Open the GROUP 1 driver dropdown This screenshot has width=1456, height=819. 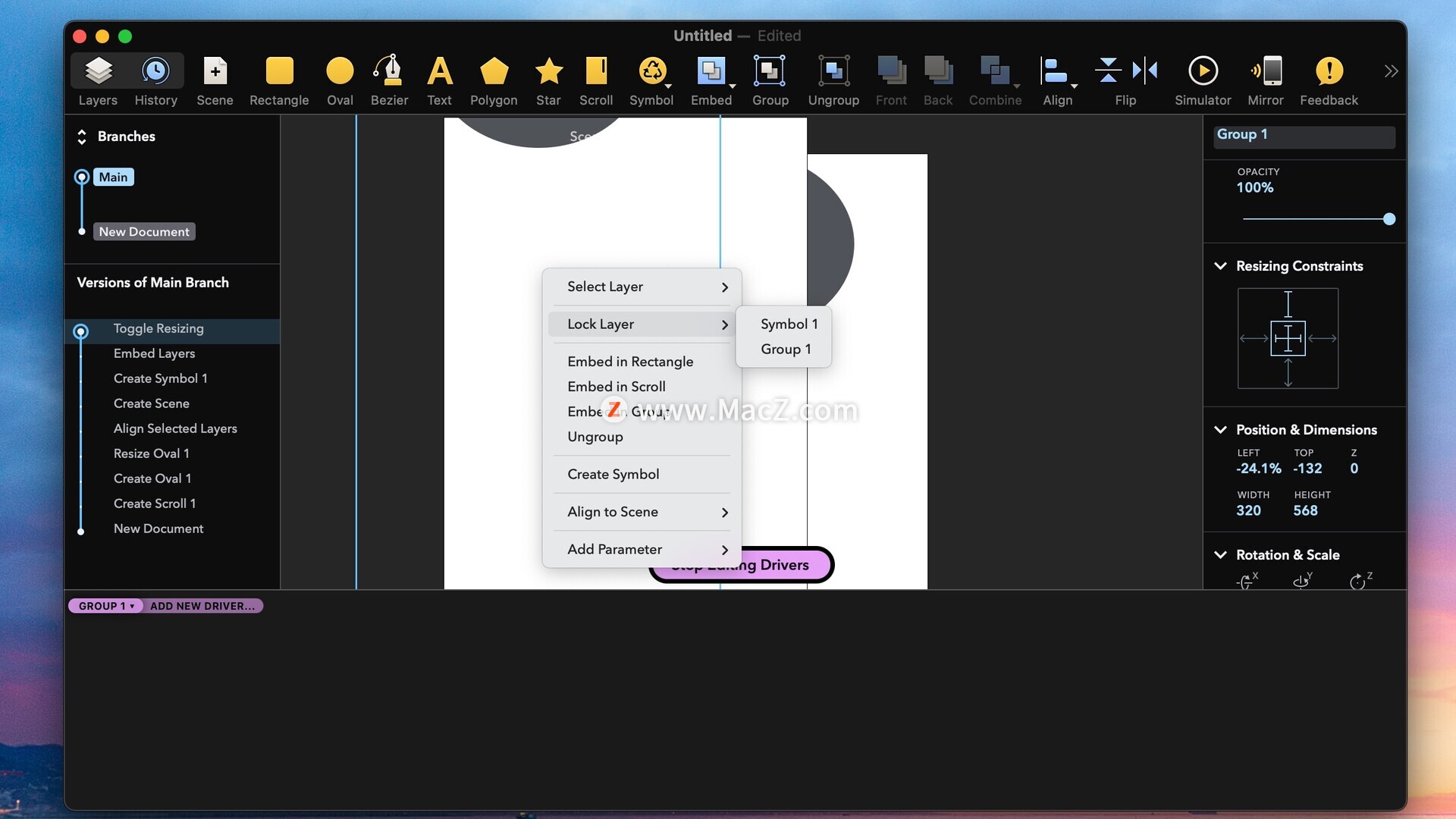(x=105, y=606)
